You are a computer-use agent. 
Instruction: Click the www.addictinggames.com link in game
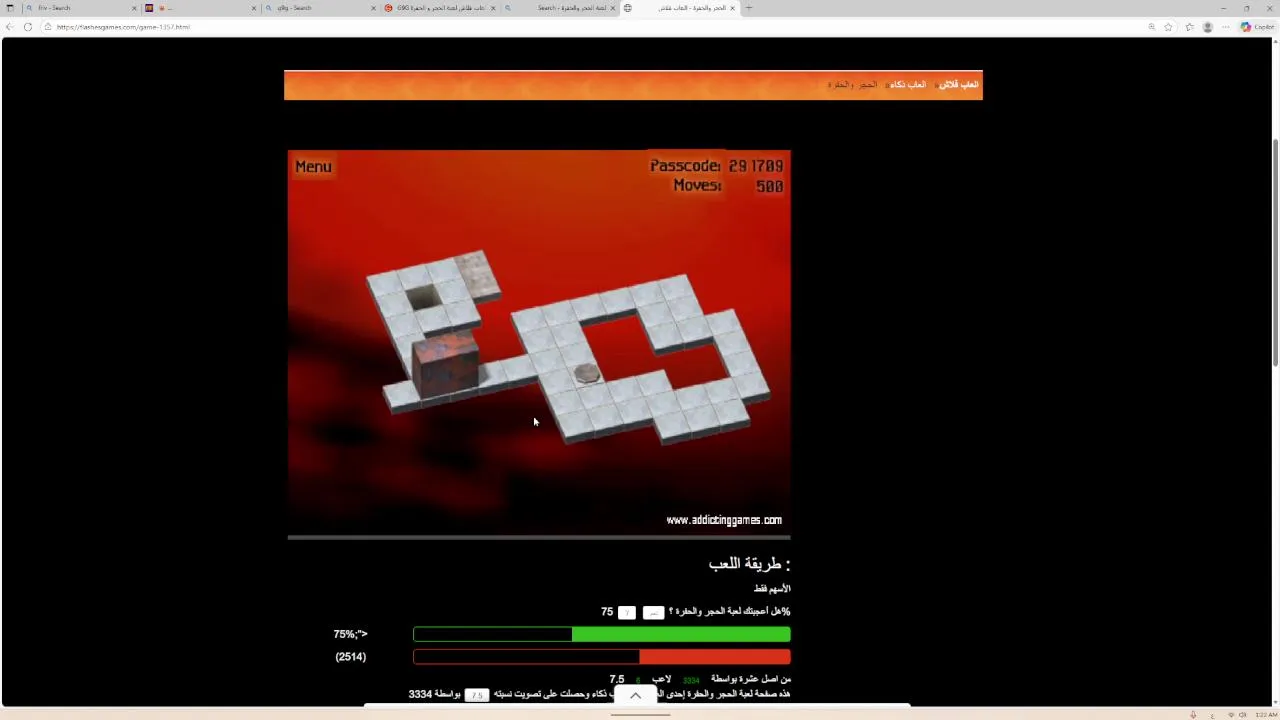(724, 520)
